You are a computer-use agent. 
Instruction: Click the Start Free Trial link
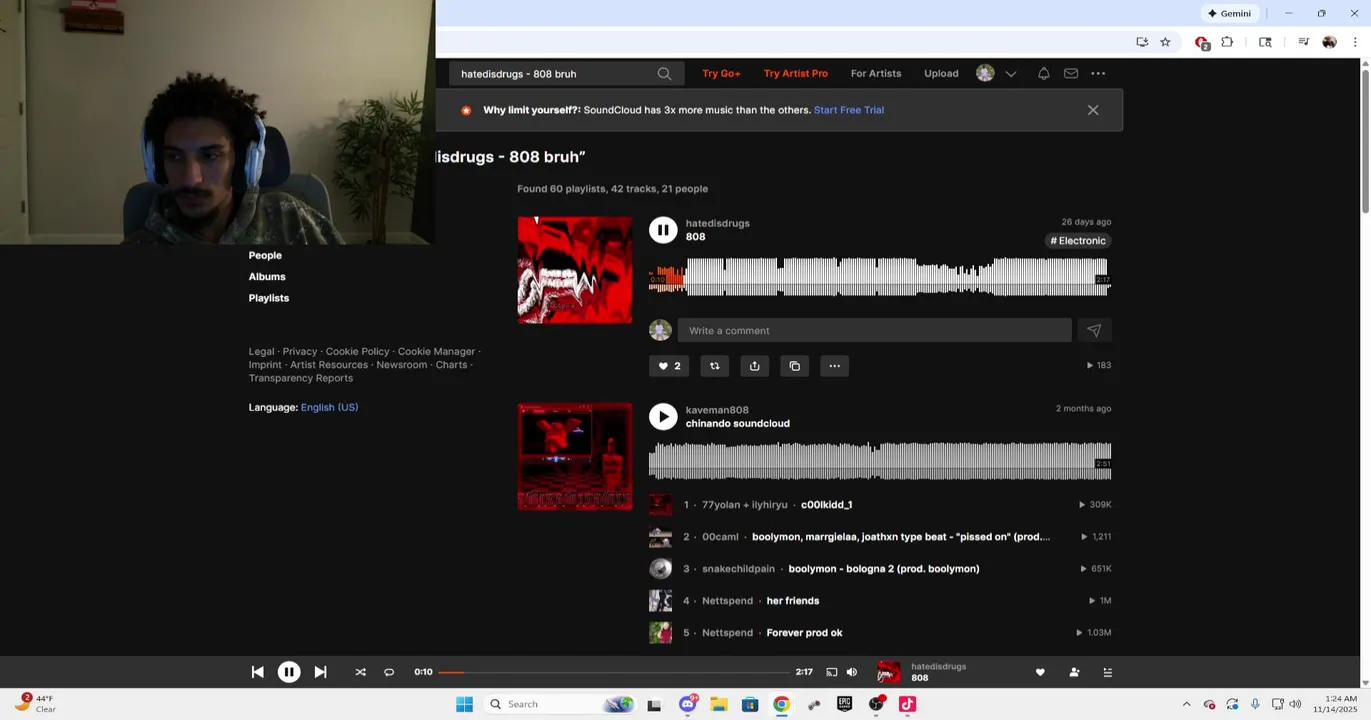[849, 110]
